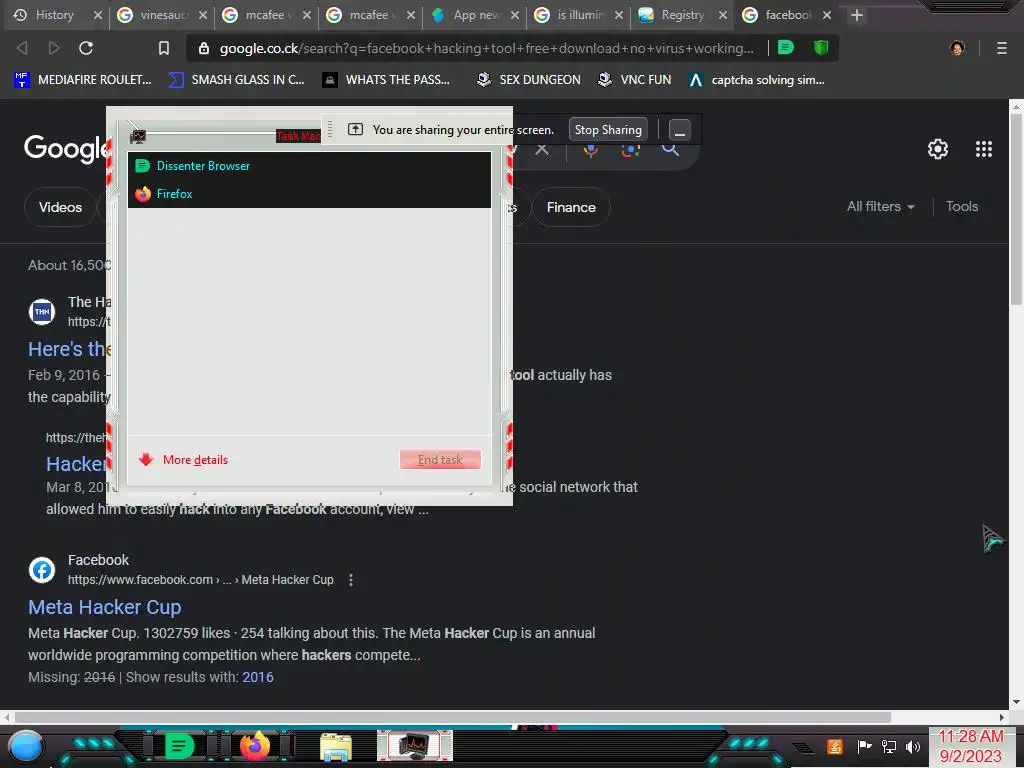Open the VNC FUN bookmark
The height and width of the screenshot is (768, 1024).
pos(634,80)
